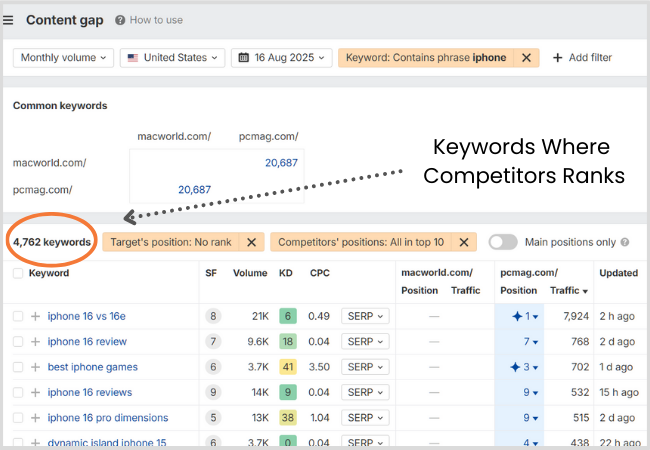Viewport: 650px width, 450px height.
Task: Click SF badge 5 for iphone 16 pro dimensions
Action: (213, 418)
